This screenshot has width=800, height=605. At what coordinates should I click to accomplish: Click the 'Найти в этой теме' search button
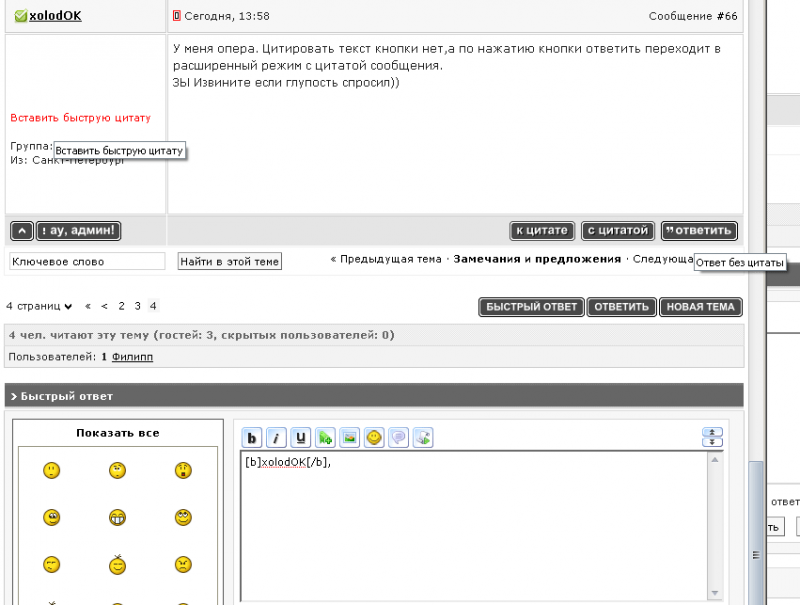click(230, 262)
